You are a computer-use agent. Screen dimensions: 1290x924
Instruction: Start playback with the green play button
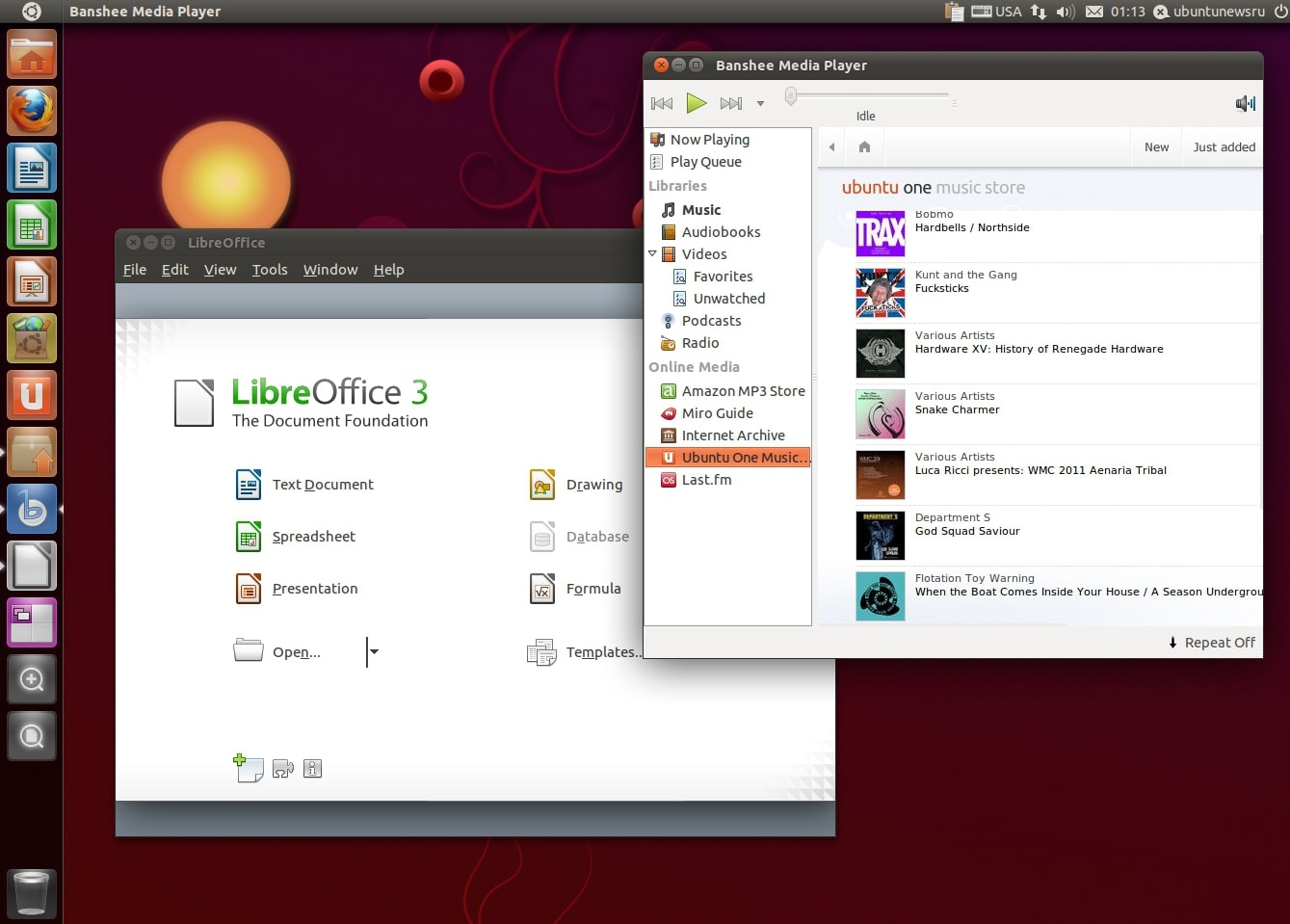click(697, 103)
